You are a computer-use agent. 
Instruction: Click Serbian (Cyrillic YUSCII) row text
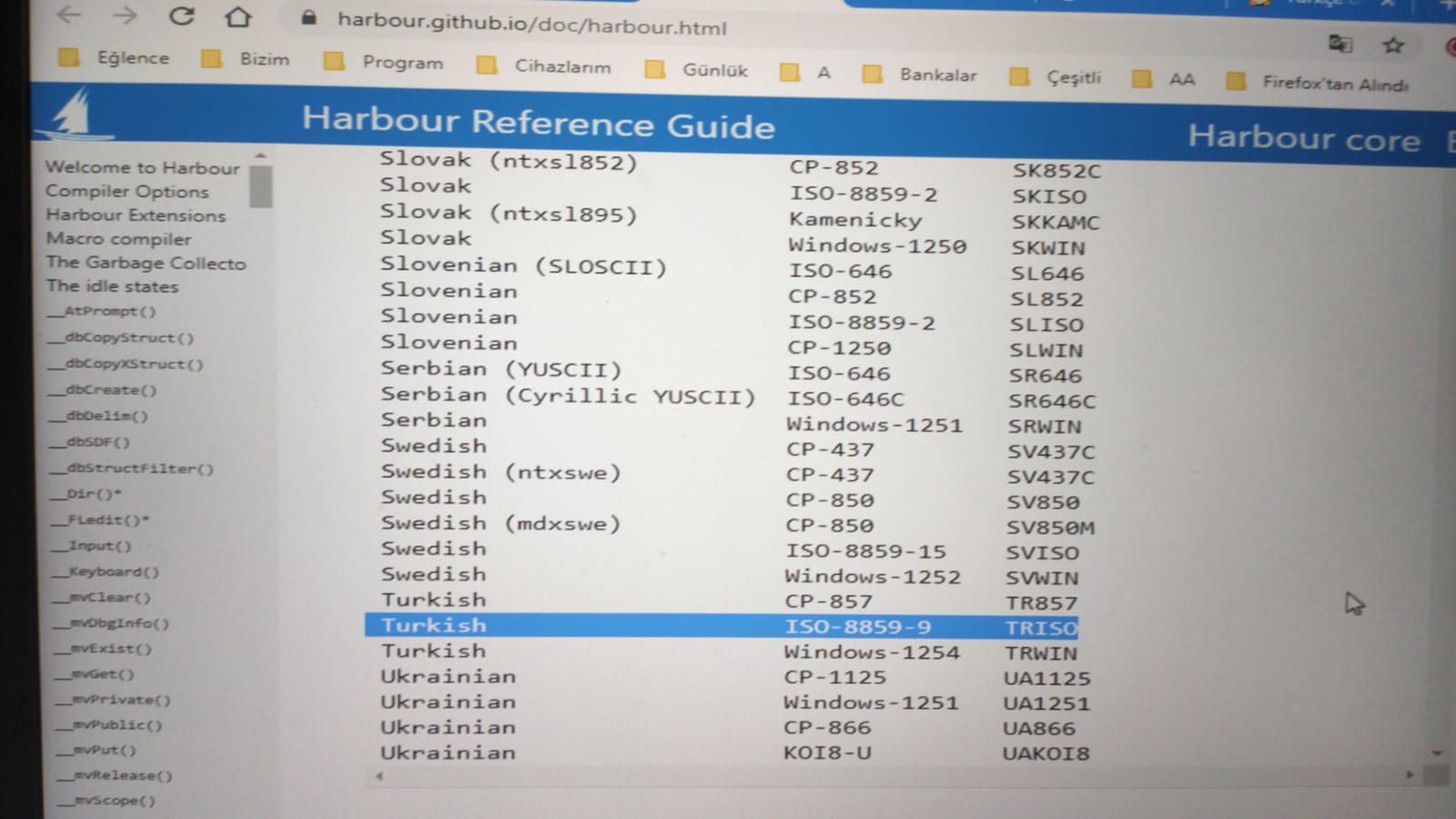(x=568, y=396)
